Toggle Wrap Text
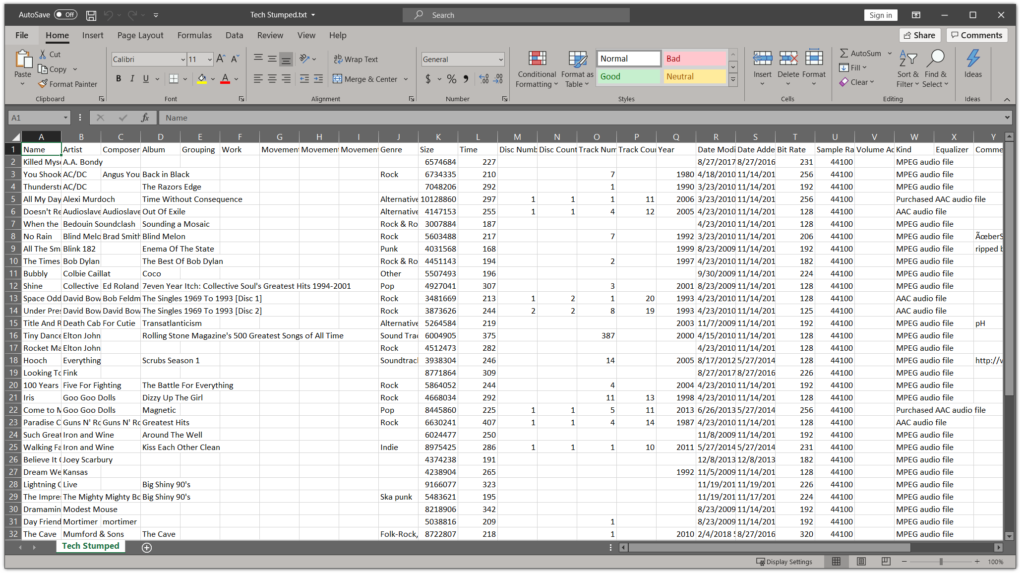 (x=356, y=59)
